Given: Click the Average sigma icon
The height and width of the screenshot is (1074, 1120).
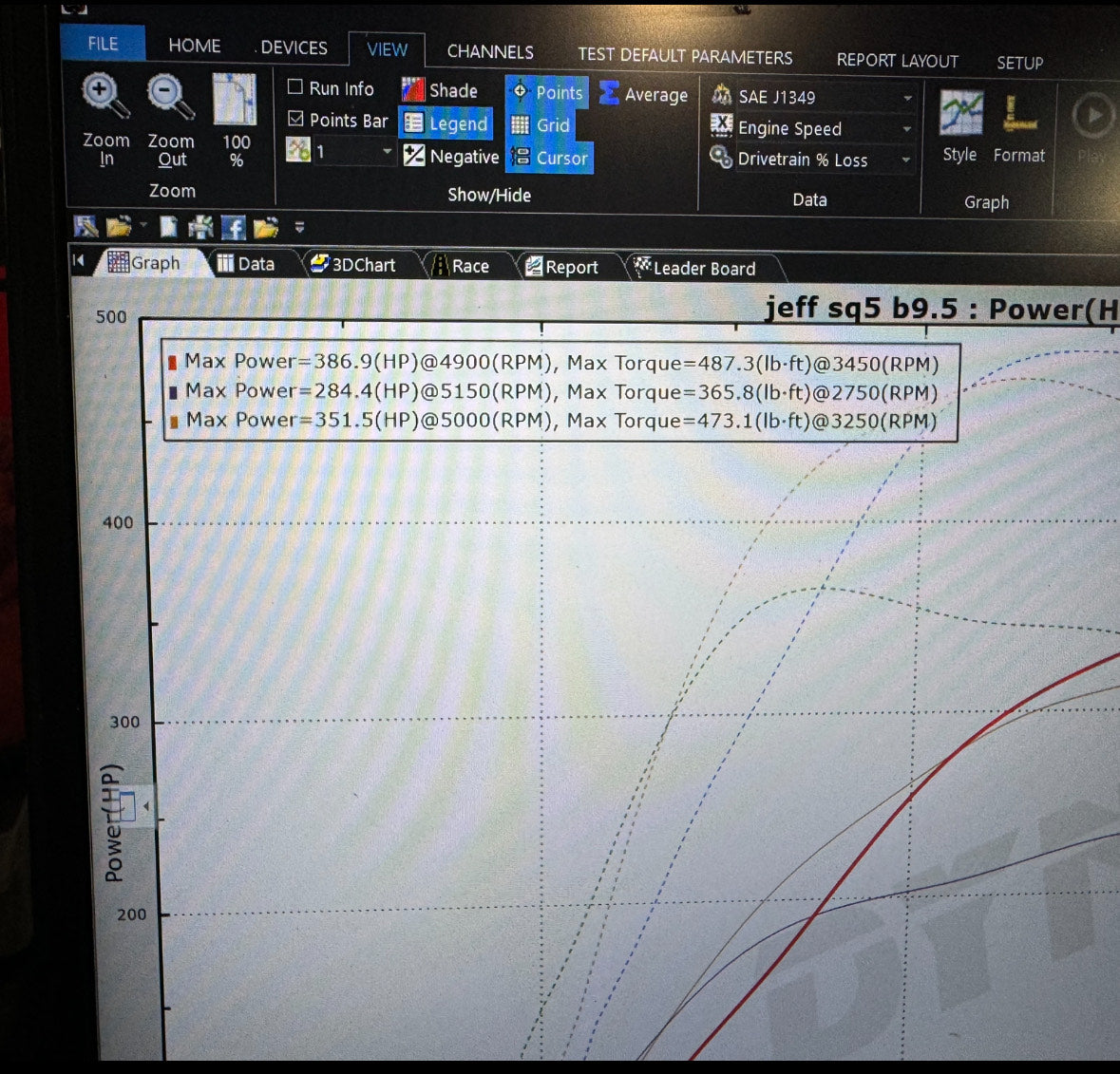Looking at the screenshot, I should [610, 93].
